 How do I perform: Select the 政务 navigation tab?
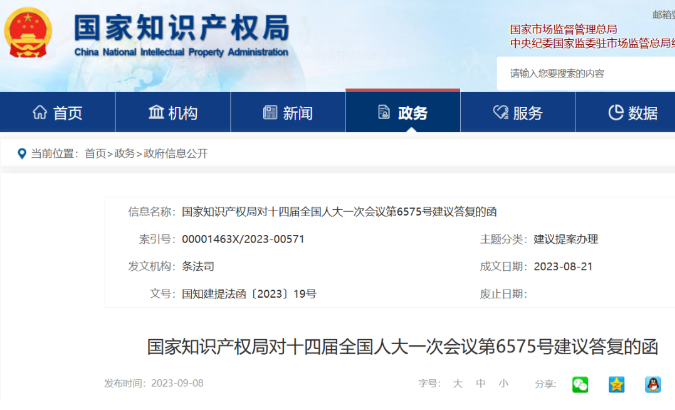[x=402, y=113]
